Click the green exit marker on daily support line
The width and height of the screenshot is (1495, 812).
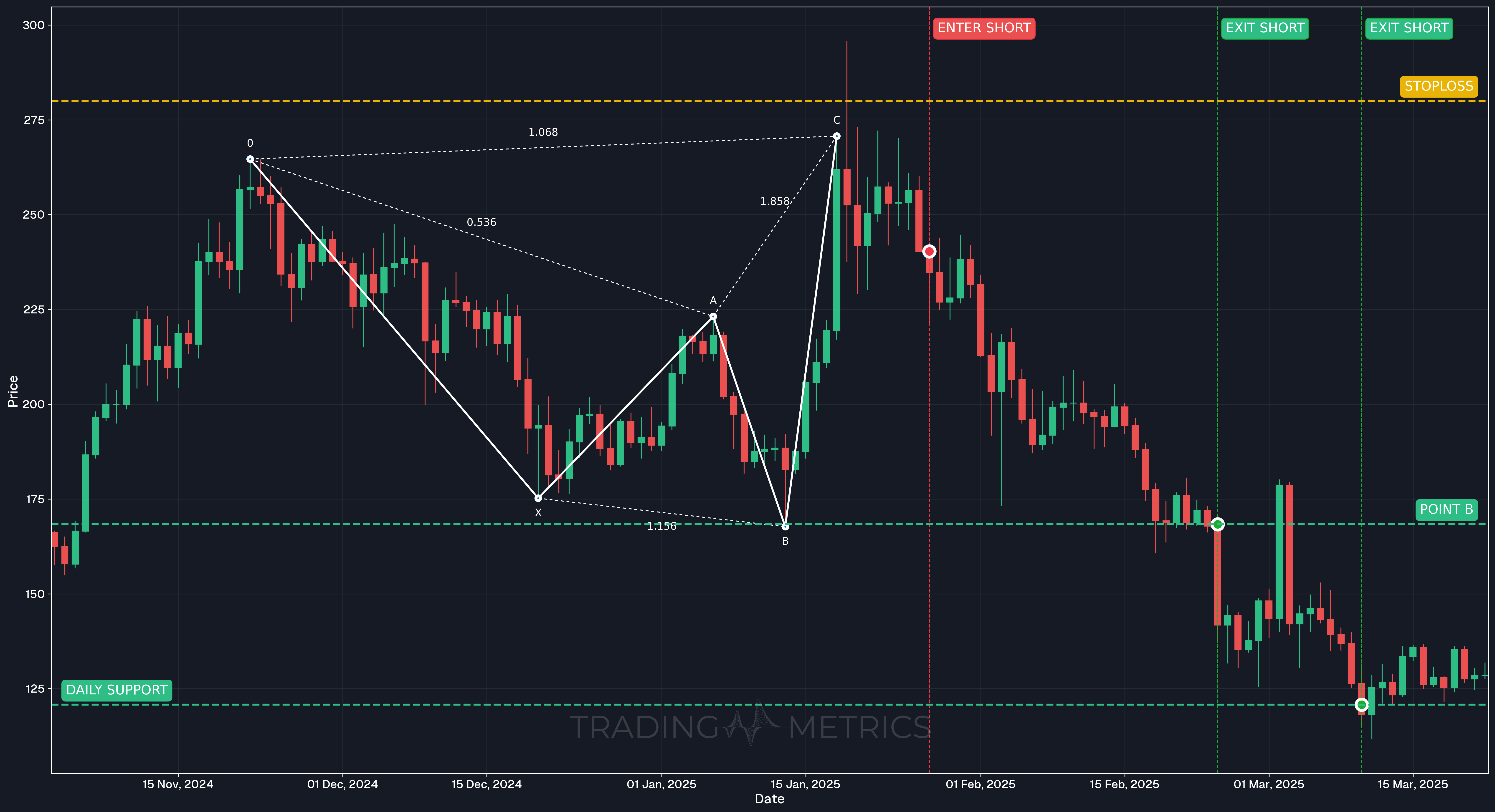click(1361, 705)
